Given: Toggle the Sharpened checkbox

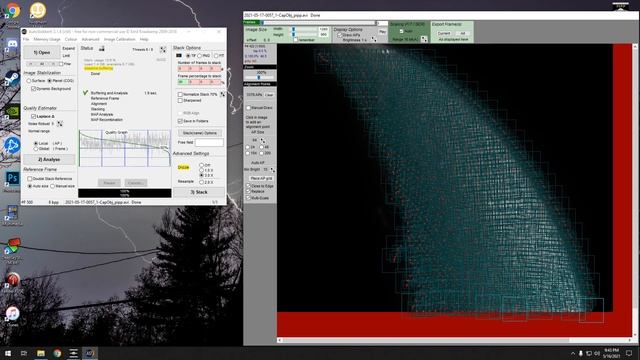Looking at the screenshot, I should [180, 100].
